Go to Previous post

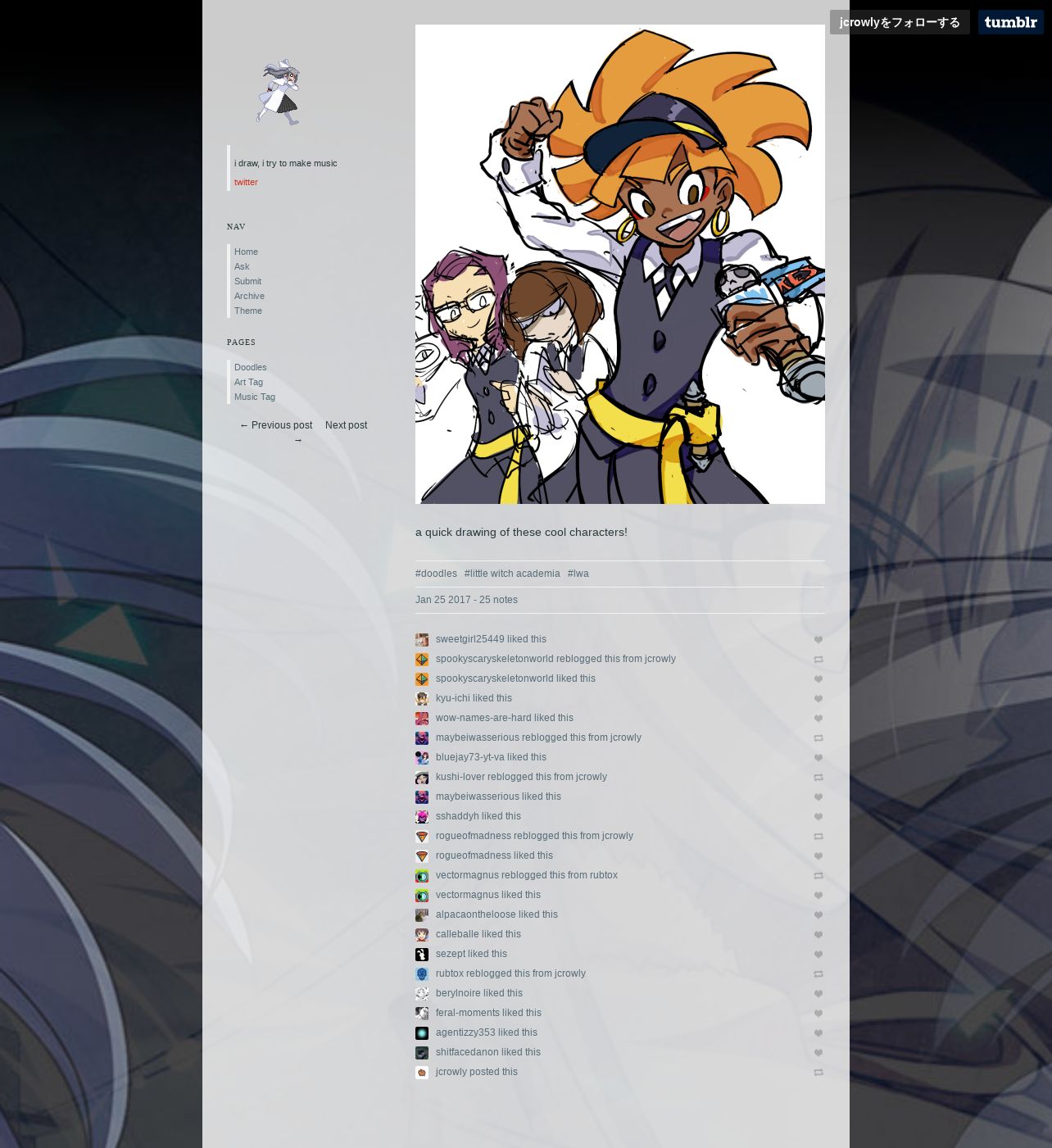276,425
